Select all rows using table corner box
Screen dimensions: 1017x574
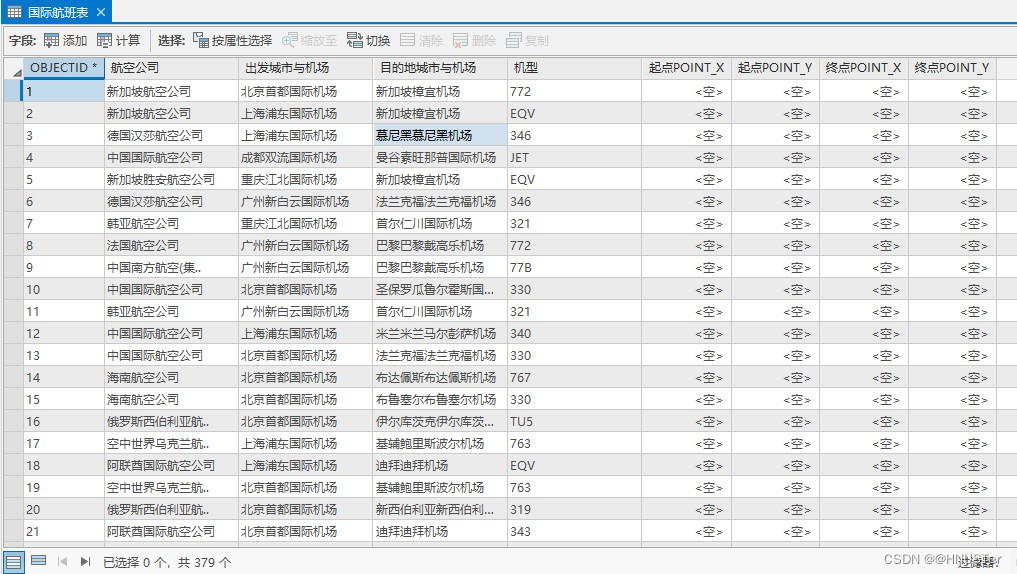click(13, 68)
